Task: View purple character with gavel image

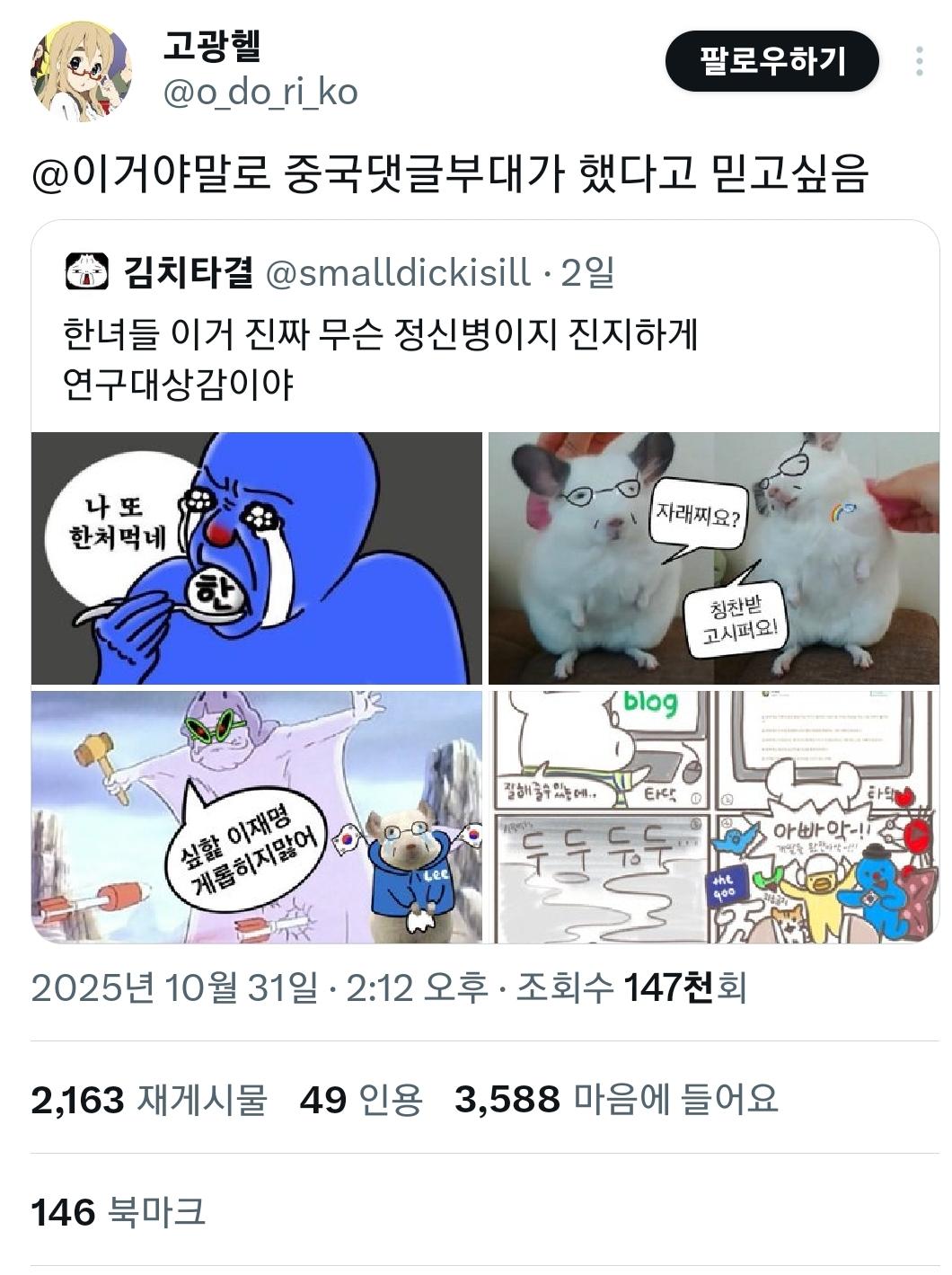Action: point(257,817)
